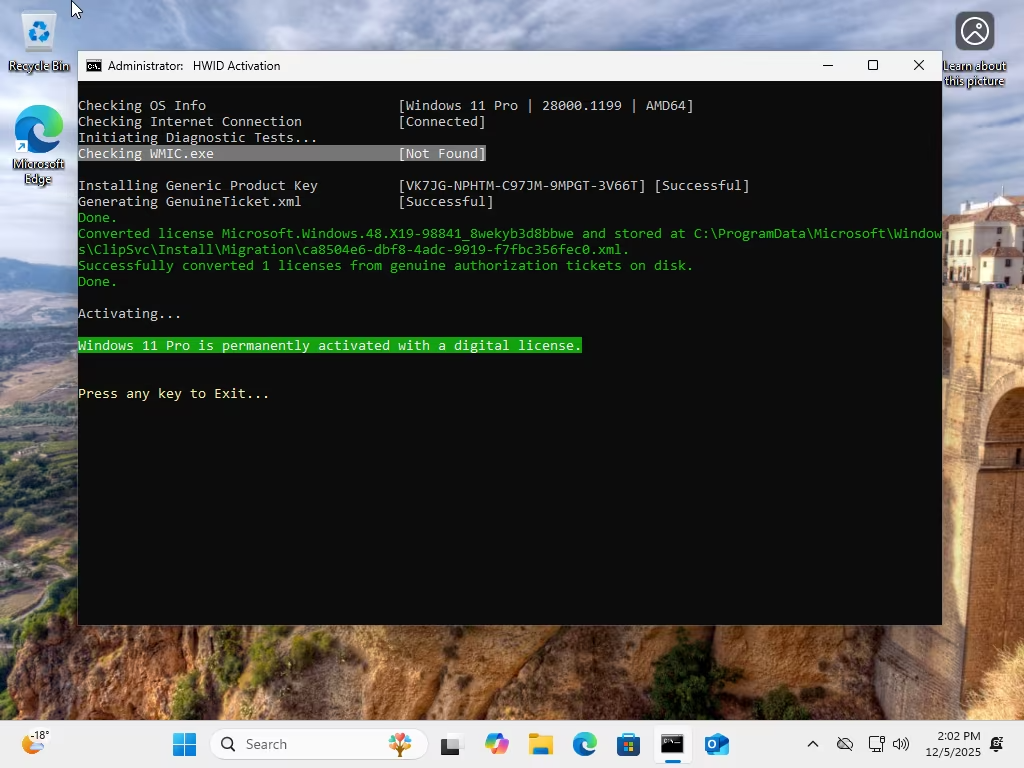Viewport: 1024px width, 768px height.
Task: Open Outlook from the taskbar
Action: (716, 744)
